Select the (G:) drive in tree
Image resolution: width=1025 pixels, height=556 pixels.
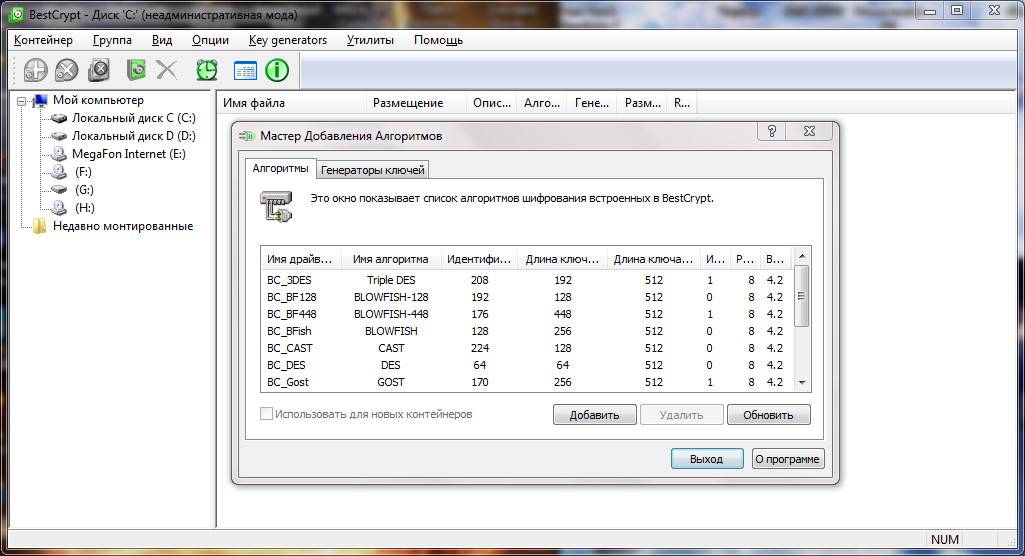pyautogui.click(x=84, y=190)
